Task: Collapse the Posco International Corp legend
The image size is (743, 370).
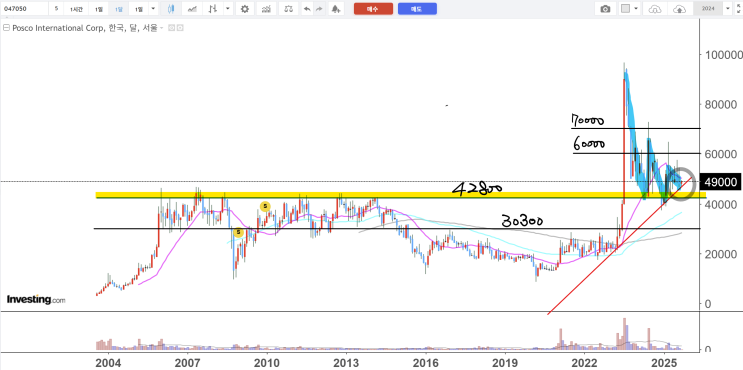Action: 6,28
